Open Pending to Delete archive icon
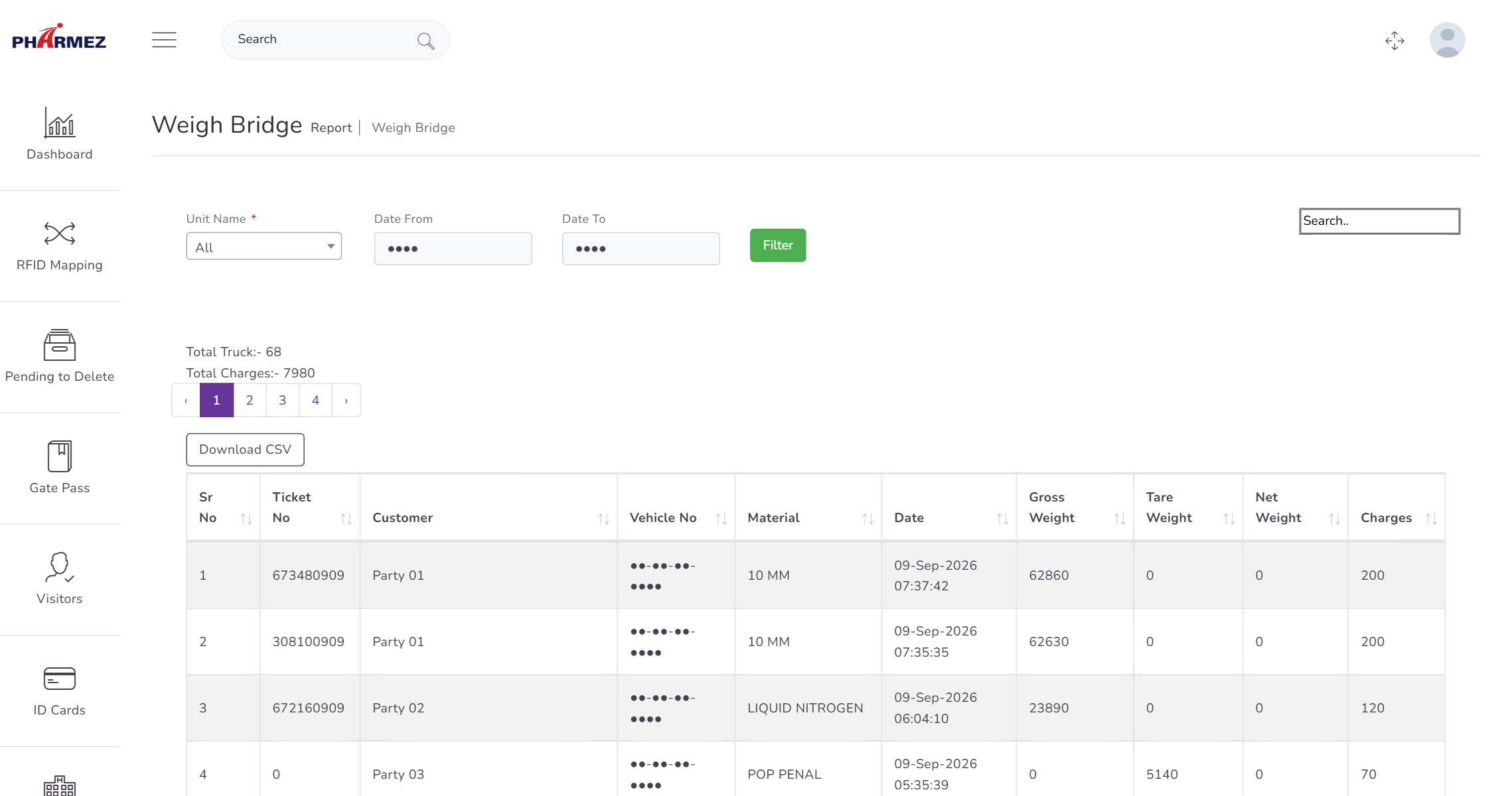Viewport: 1512px width, 796px height. [x=60, y=345]
